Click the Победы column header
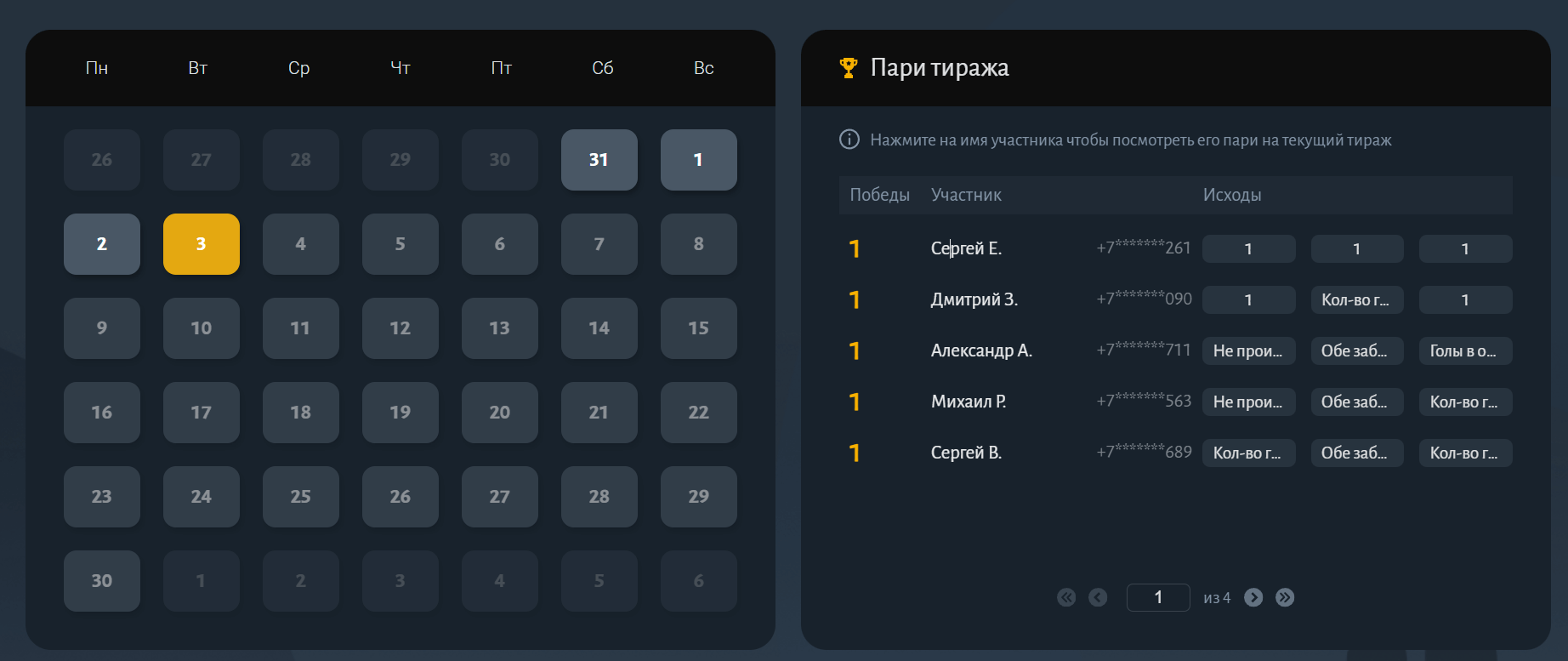The height and width of the screenshot is (661, 1568). (x=880, y=195)
